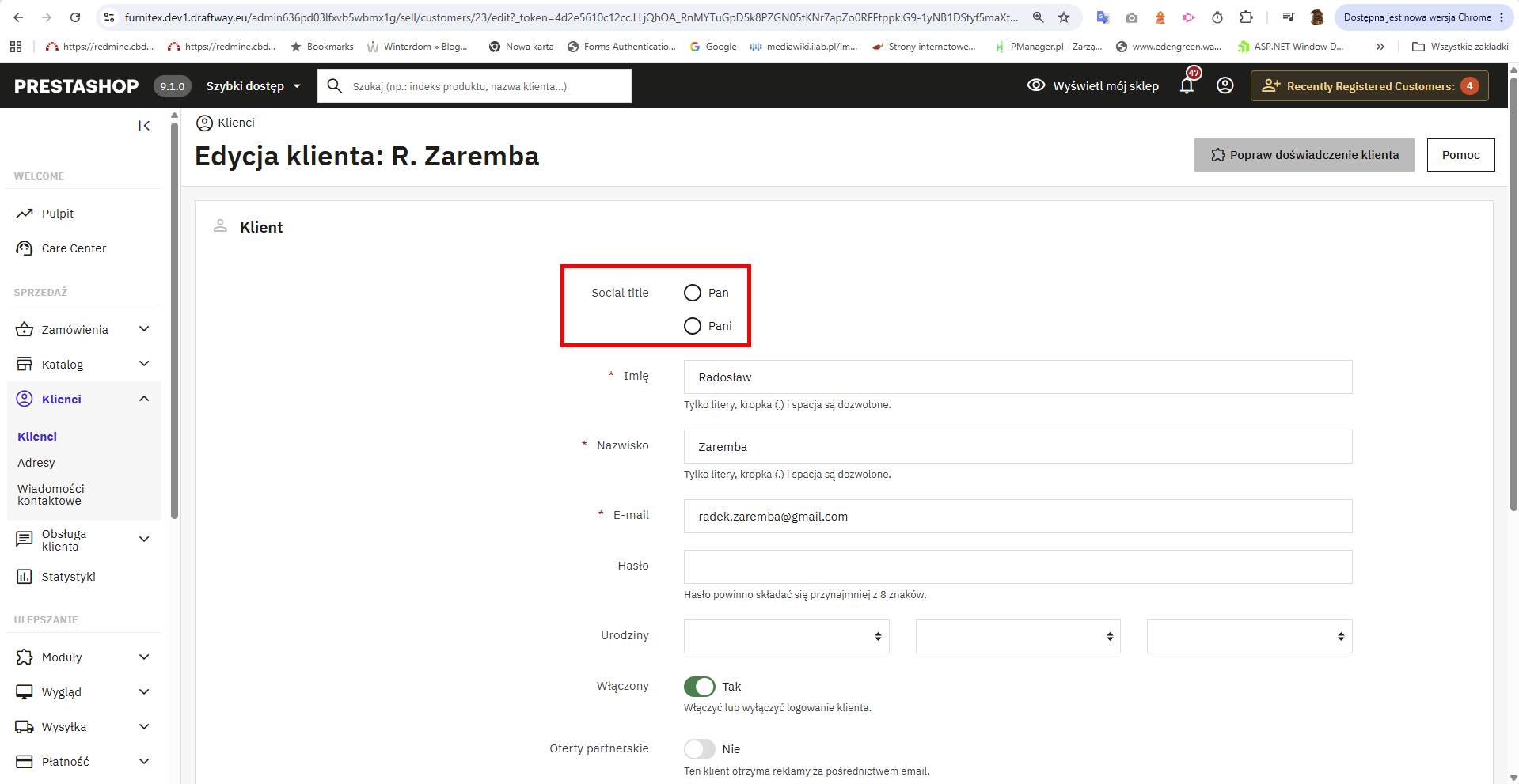Bookmark this page with star icon
The width and height of the screenshot is (1519, 784).
pyautogui.click(x=1064, y=17)
